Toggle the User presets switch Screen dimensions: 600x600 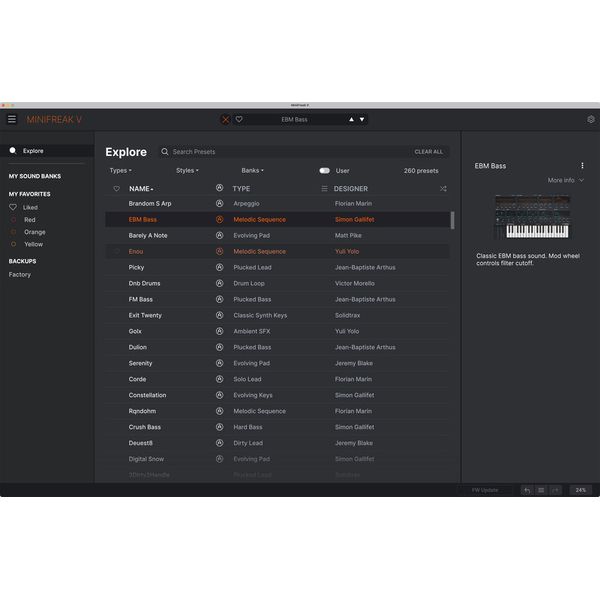click(324, 171)
